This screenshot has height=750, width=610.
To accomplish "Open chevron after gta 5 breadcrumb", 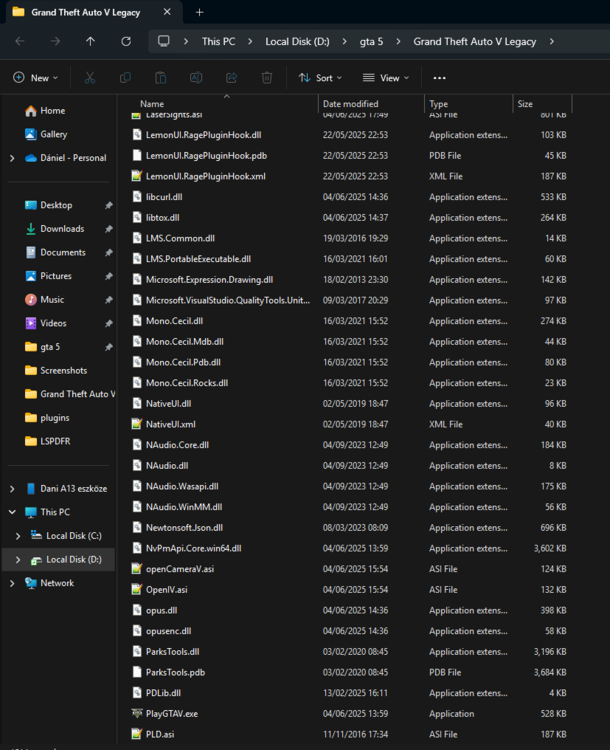I will [398, 42].
